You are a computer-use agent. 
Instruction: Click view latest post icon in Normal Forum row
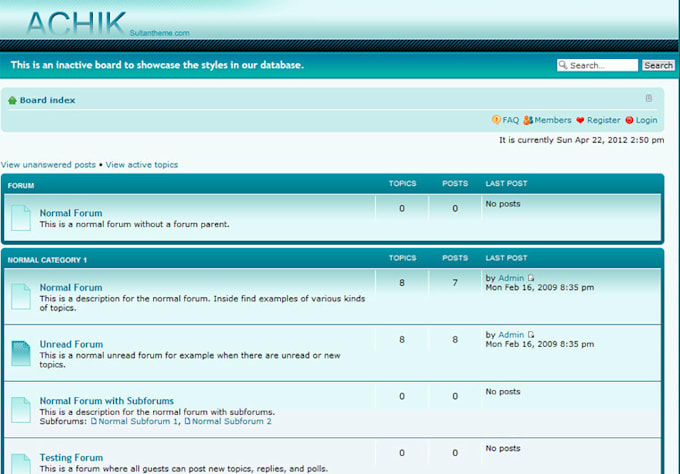pos(531,278)
